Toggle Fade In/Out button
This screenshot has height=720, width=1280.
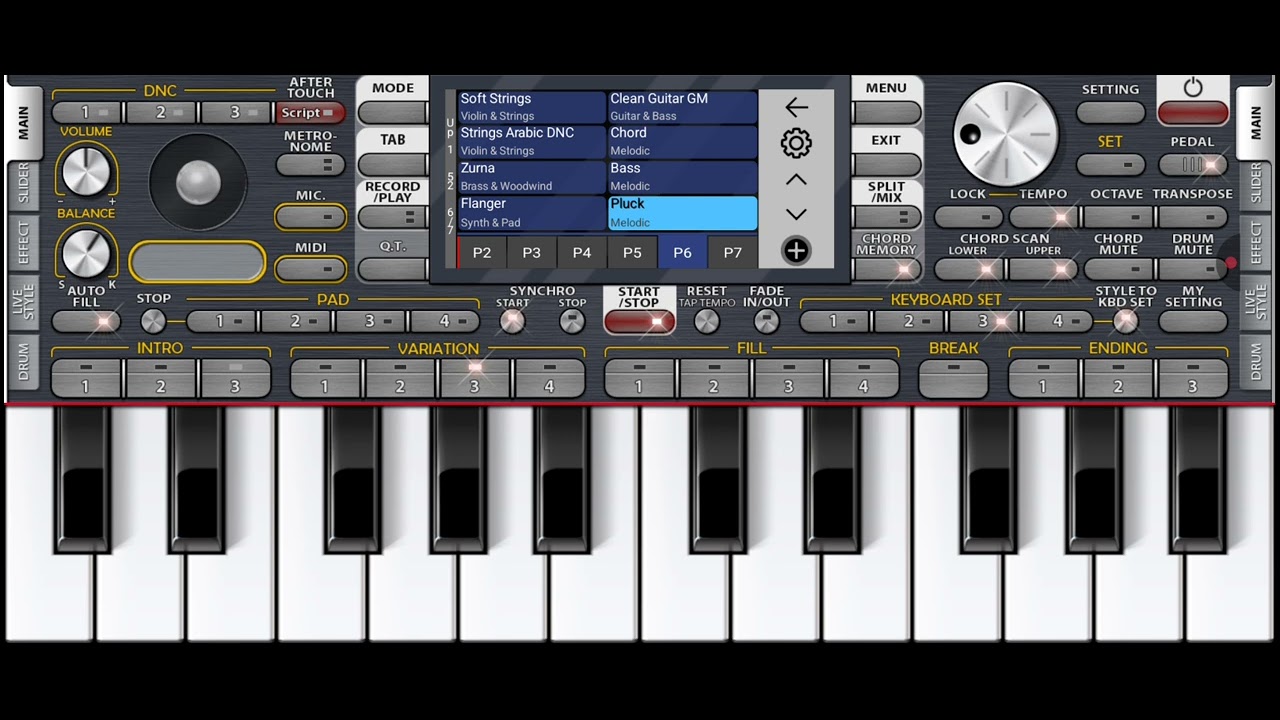[766, 321]
